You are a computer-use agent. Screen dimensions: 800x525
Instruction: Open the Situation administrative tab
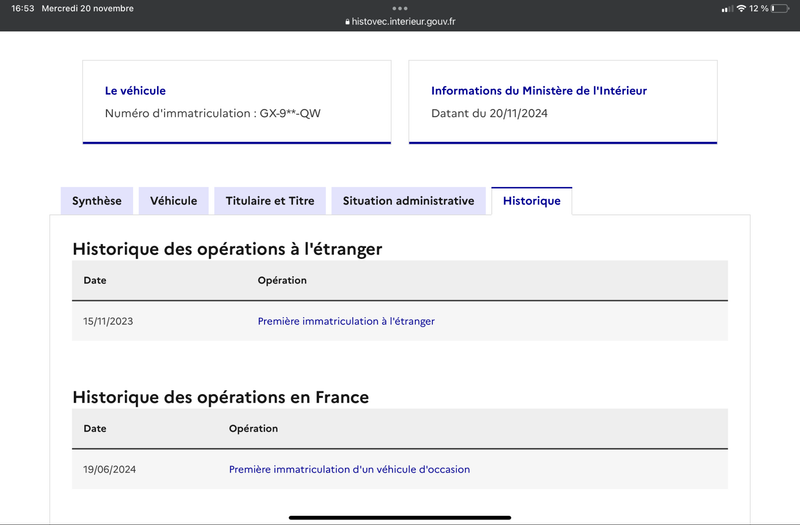408,201
